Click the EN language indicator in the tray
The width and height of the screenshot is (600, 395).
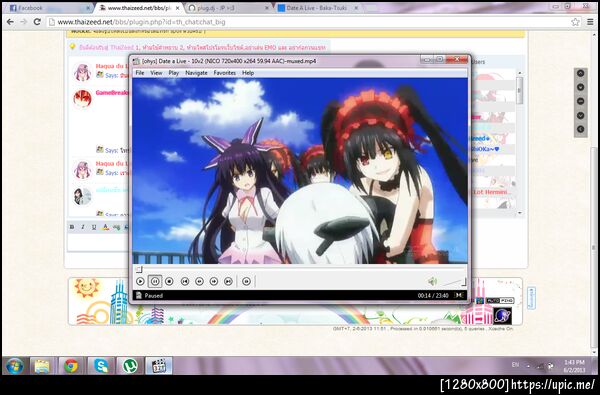(x=515, y=364)
